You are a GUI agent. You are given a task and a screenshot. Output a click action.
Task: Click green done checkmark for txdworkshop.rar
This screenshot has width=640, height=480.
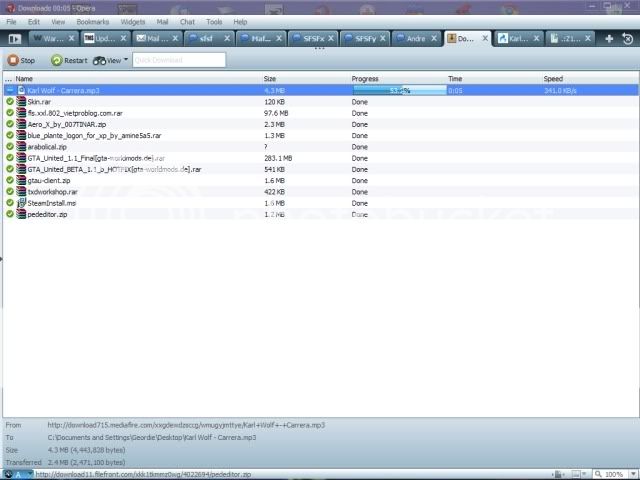(10, 191)
